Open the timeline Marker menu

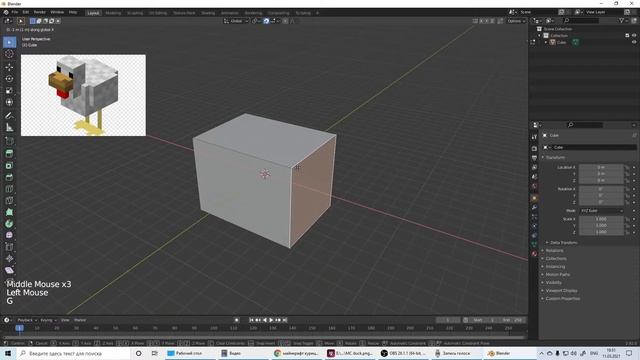[x=80, y=320]
